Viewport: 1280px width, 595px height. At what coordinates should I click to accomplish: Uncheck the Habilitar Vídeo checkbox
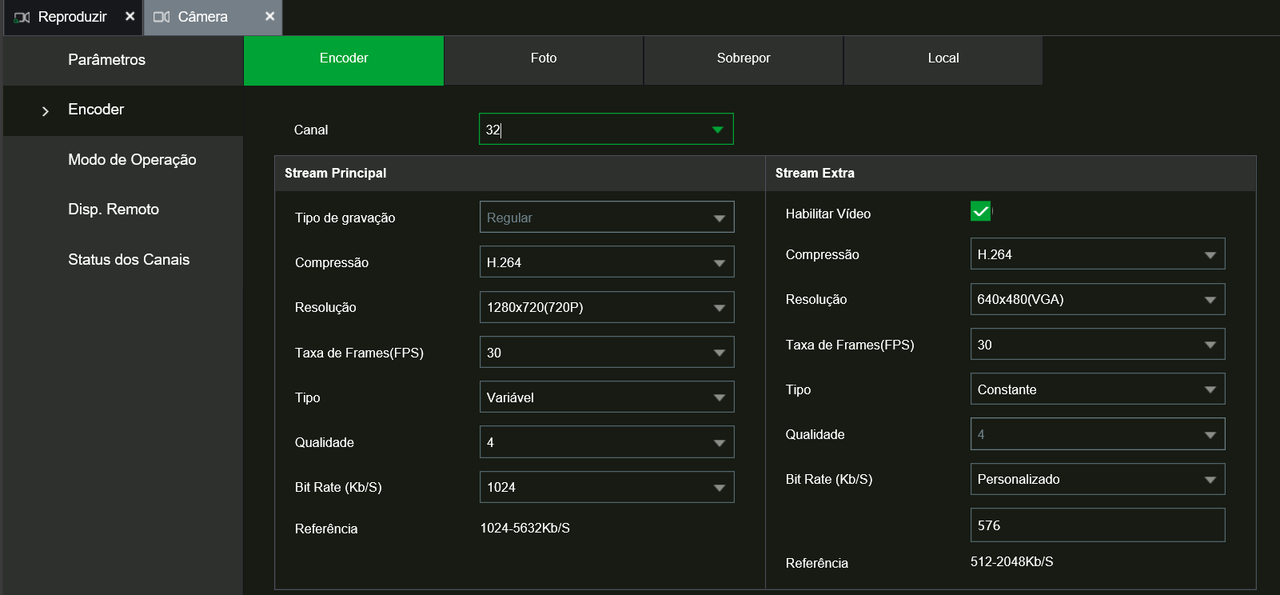(x=980, y=211)
